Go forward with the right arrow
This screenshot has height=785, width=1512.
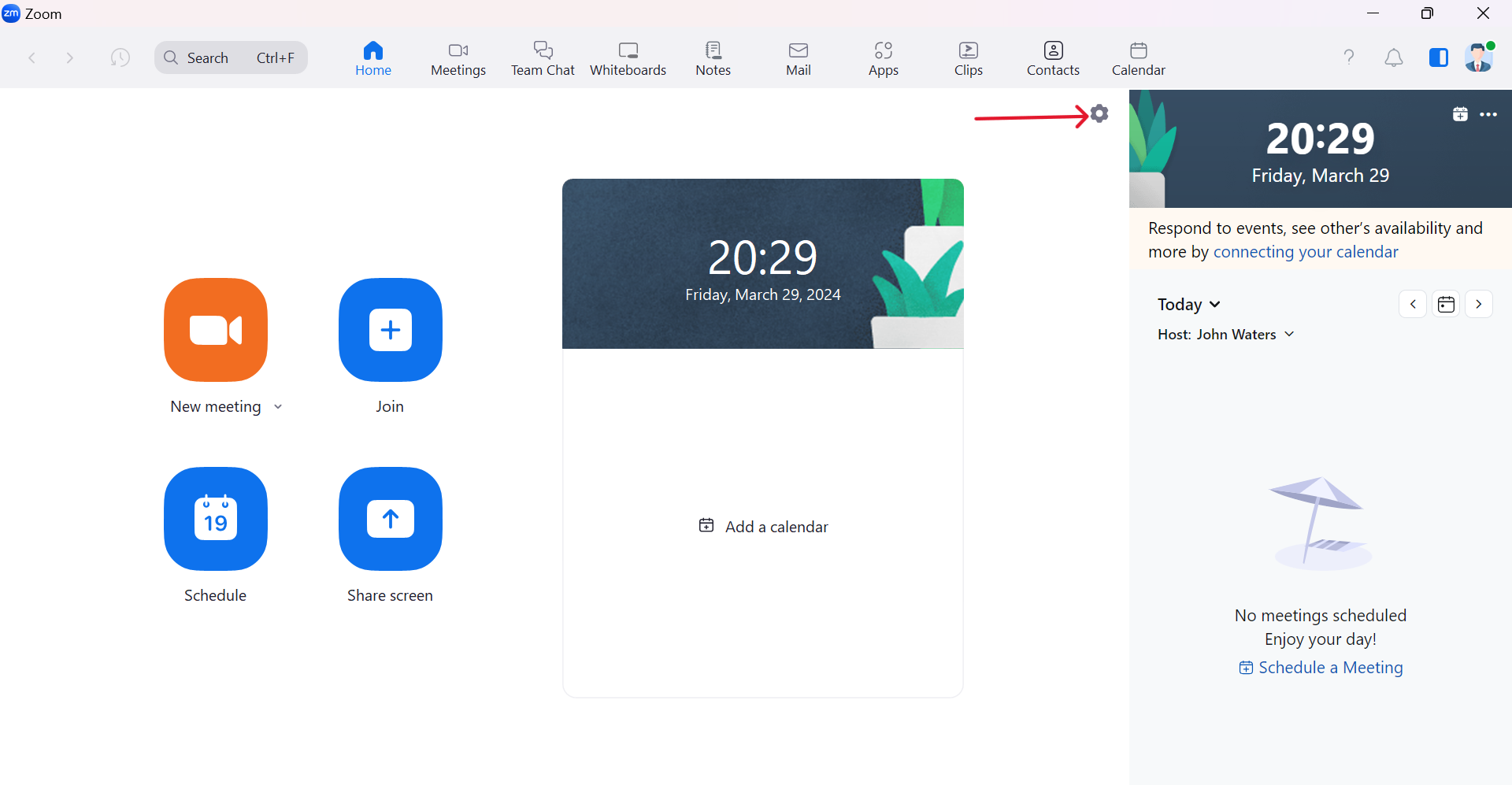70,57
